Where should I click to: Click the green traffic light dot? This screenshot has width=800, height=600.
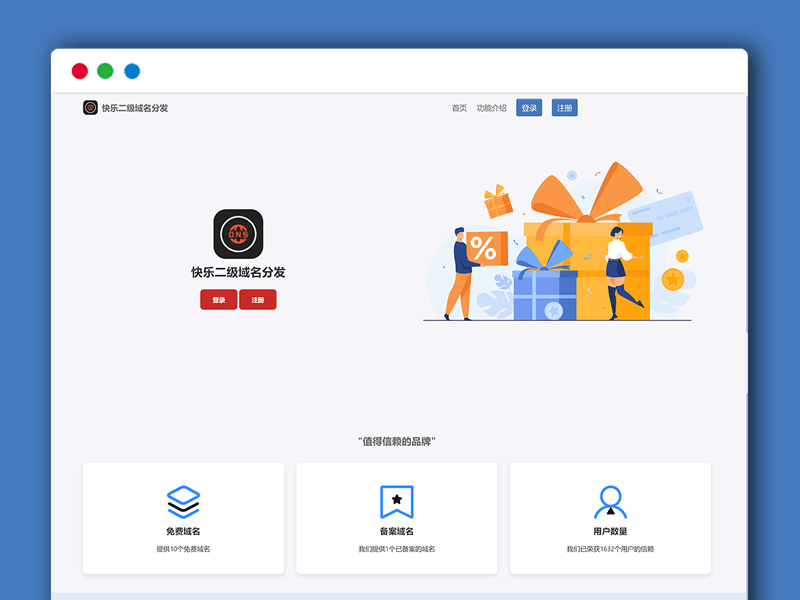[105, 70]
